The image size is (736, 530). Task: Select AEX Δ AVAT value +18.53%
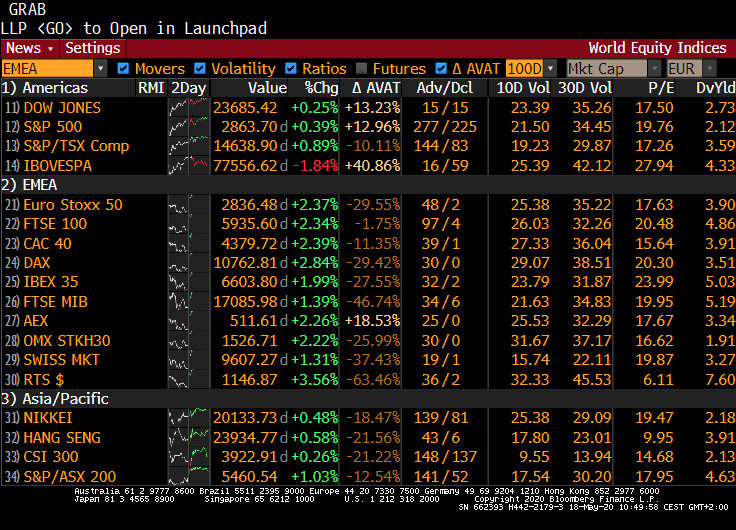(x=373, y=321)
